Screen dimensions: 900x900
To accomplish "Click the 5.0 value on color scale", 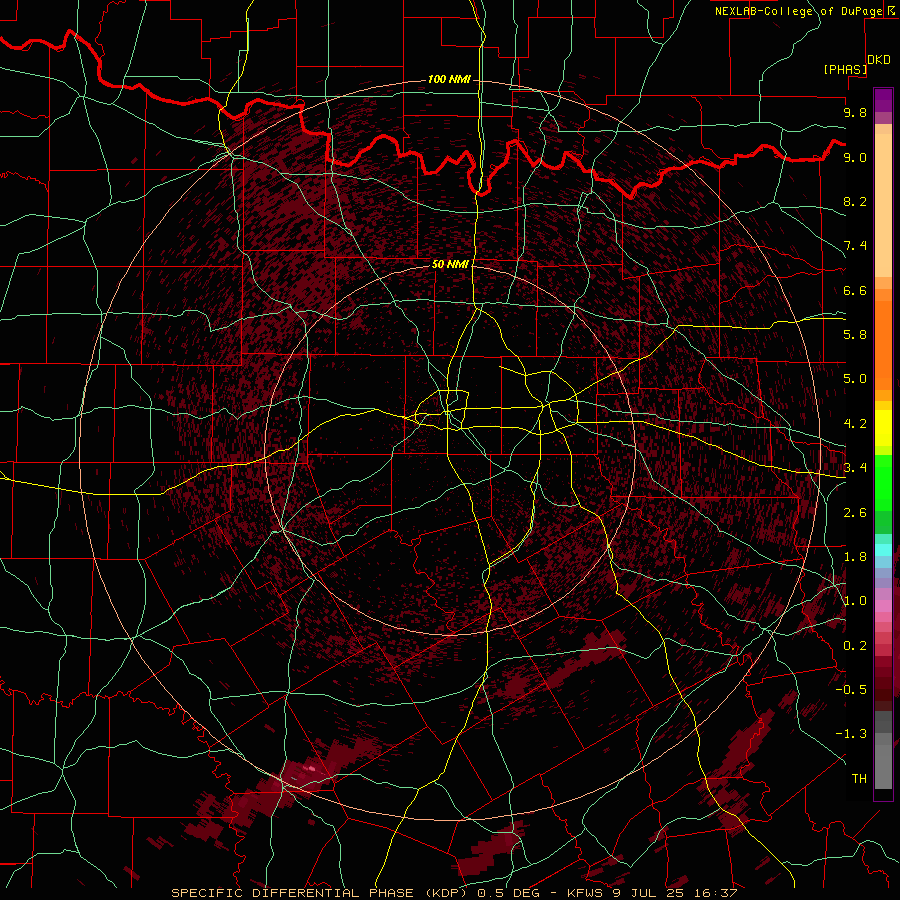I will tap(855, 379).
